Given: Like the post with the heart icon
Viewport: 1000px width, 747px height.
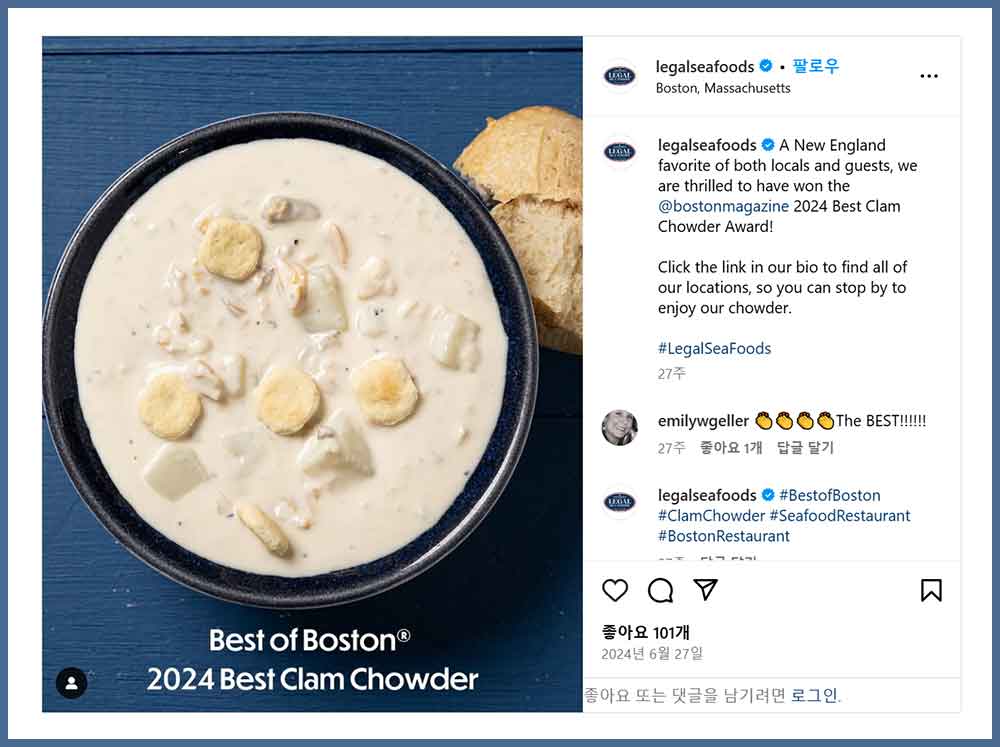Looking at the screenshot, I should (615, 591).
